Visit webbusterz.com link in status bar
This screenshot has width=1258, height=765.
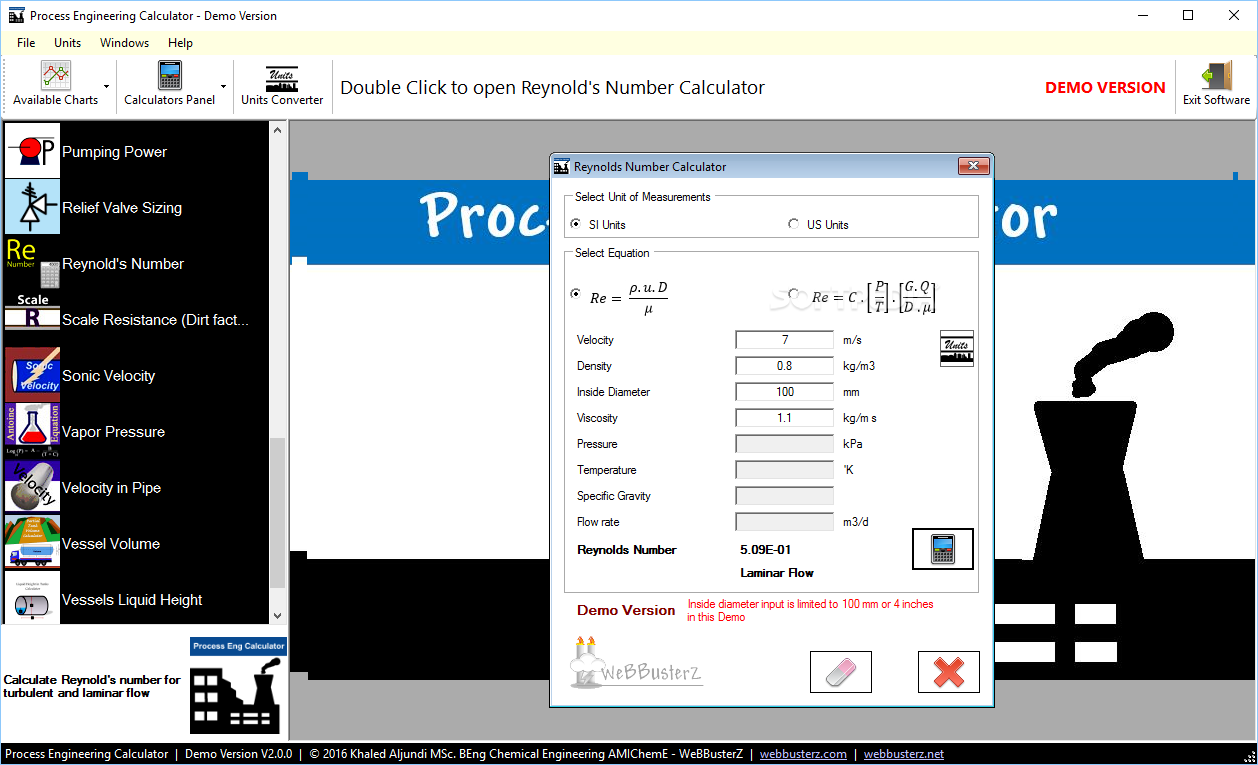(803, 754)
